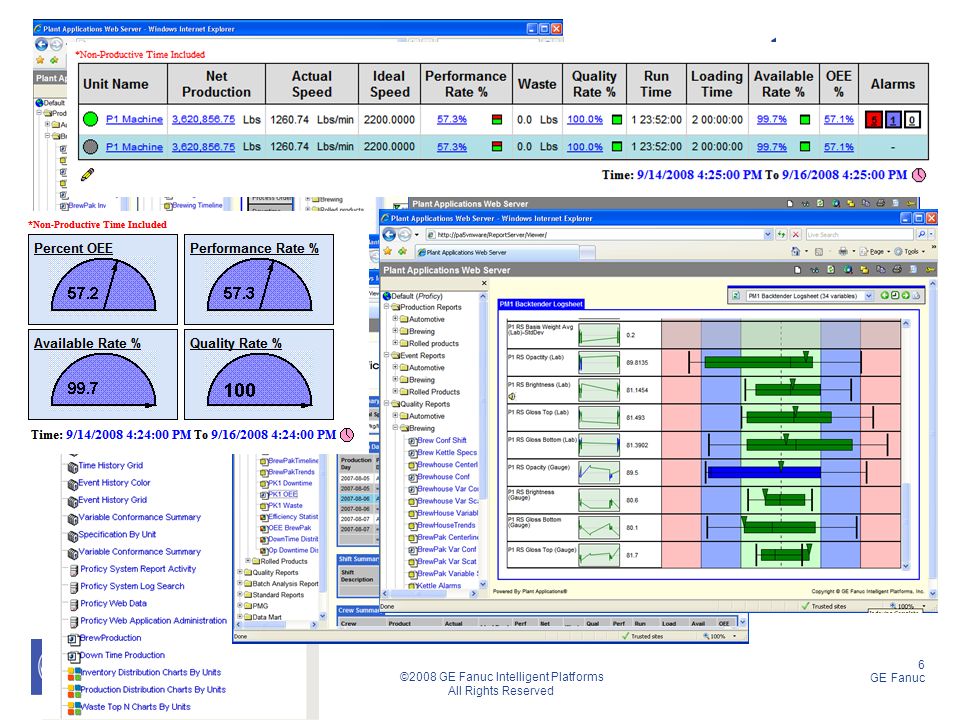960x720 pixels.
Task: Click the printer icon in Plant Applications bar
Action: (897, 270)
